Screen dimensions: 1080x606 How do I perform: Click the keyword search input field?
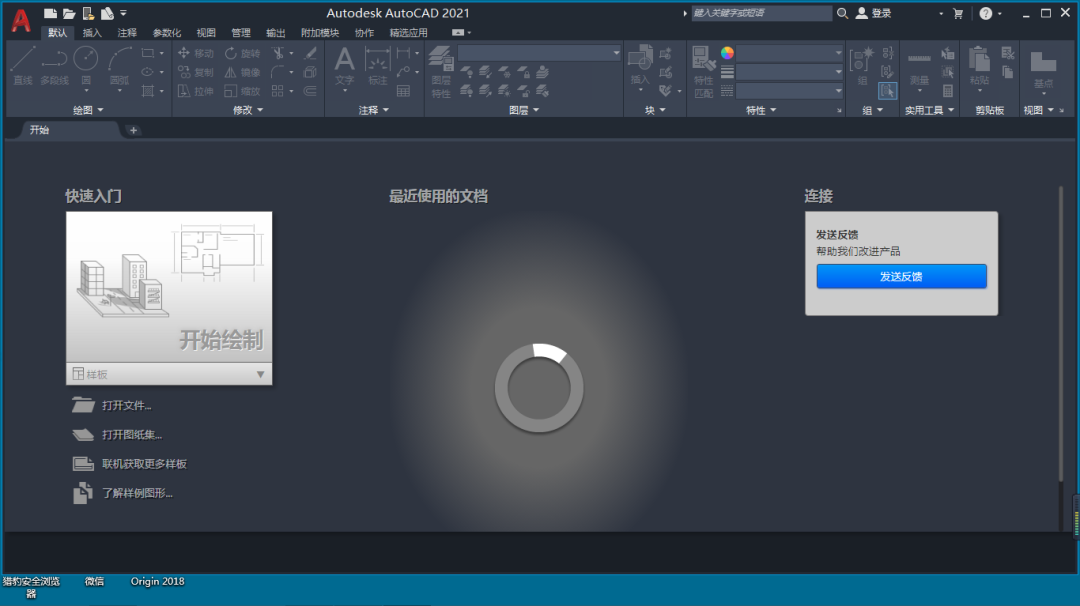click(x=761, y=13)
